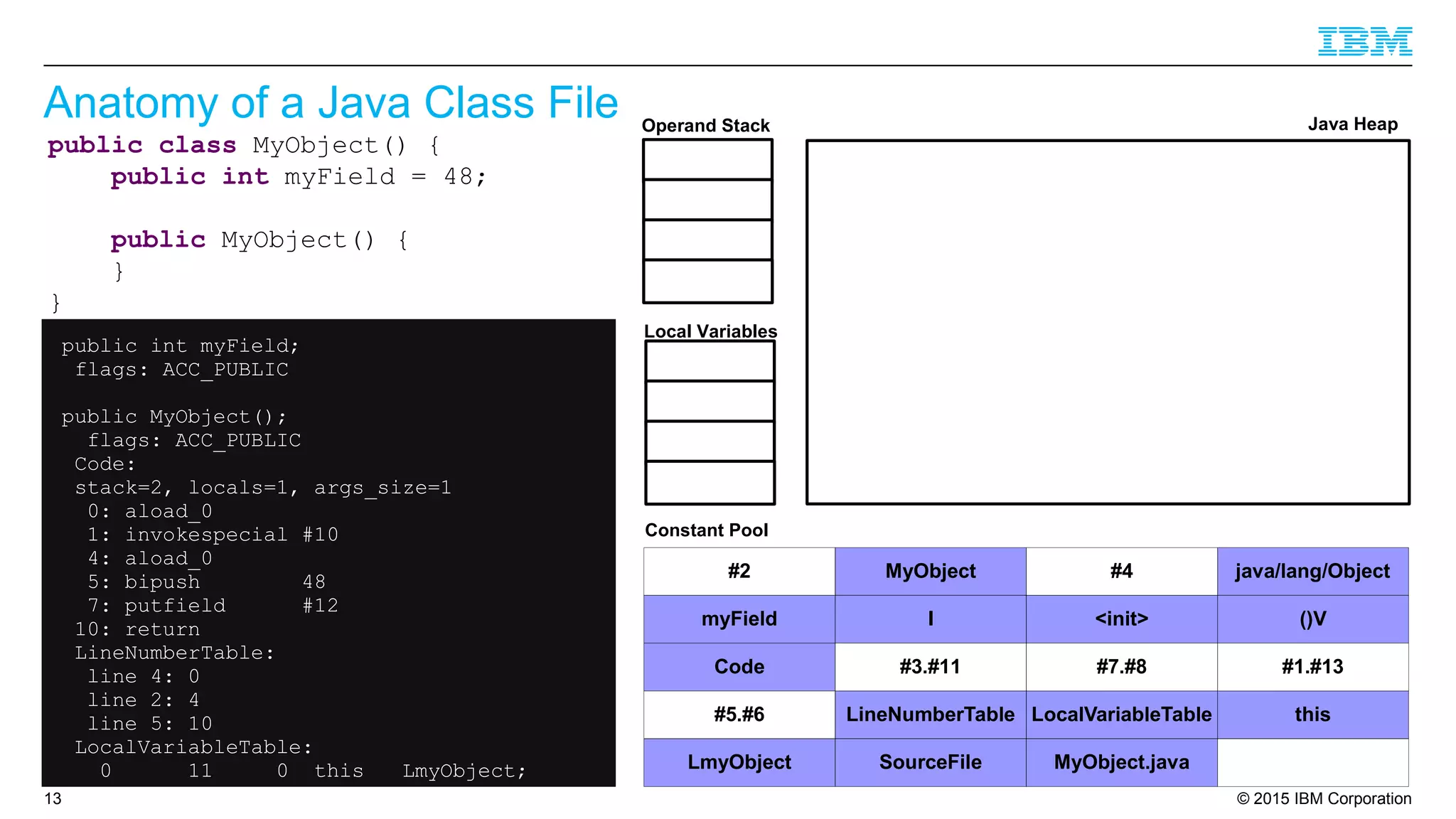Click the '#3.#11' cell
This screenshot has height=819, width=1456.
[x=931, y=667]
